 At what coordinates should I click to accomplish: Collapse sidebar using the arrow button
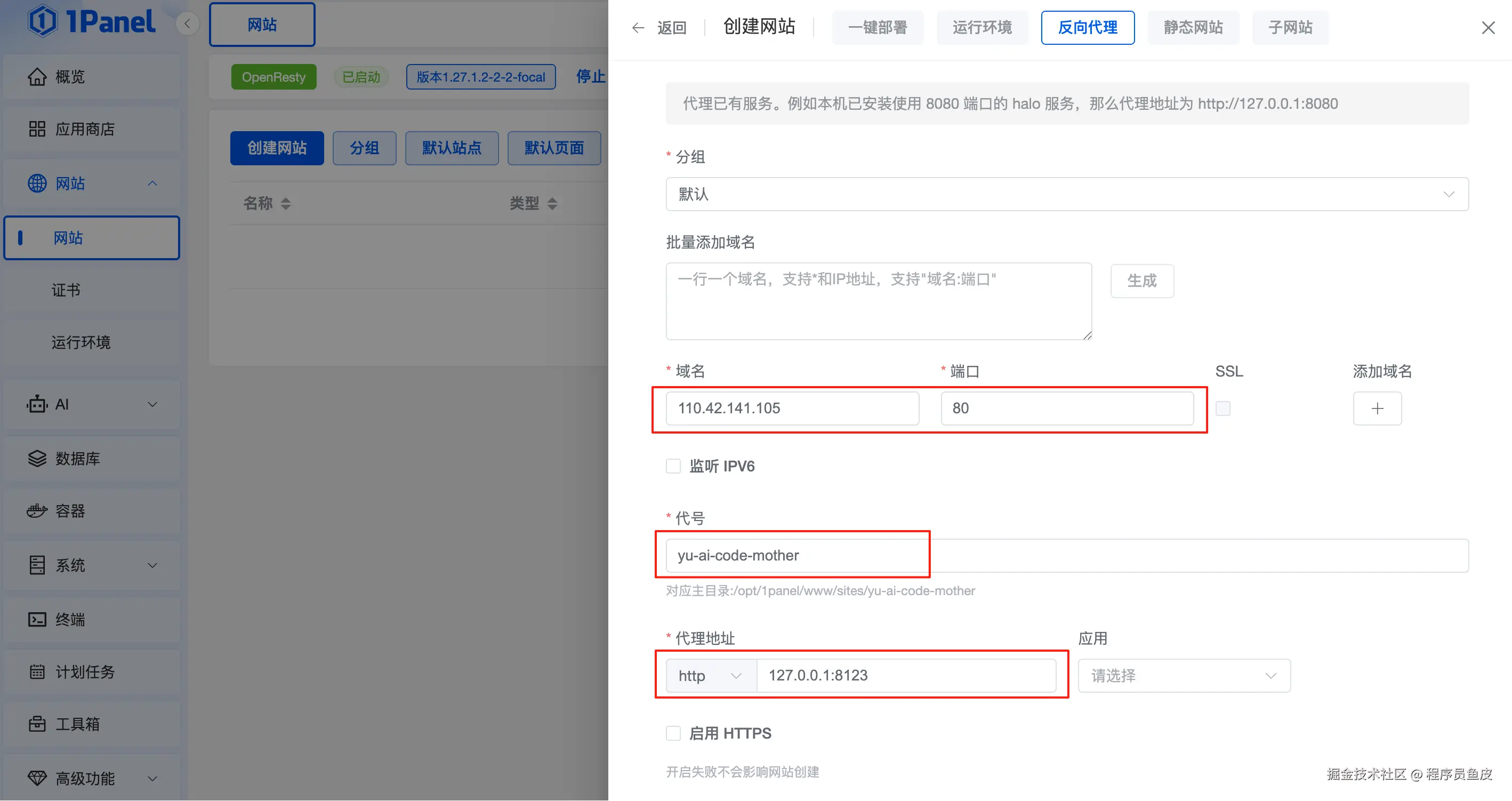[x=187, y=24]
